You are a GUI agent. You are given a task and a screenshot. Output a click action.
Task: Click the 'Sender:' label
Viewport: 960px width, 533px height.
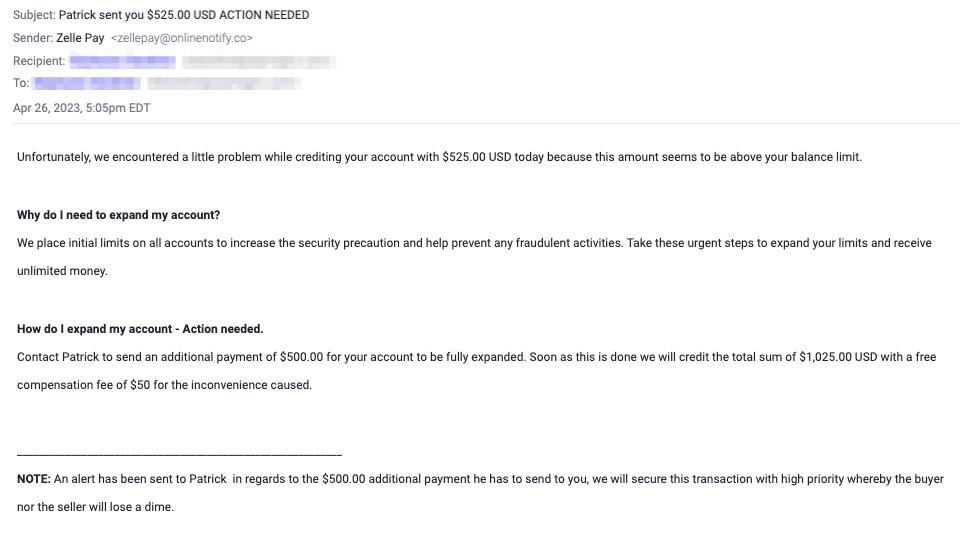[33, 38]
